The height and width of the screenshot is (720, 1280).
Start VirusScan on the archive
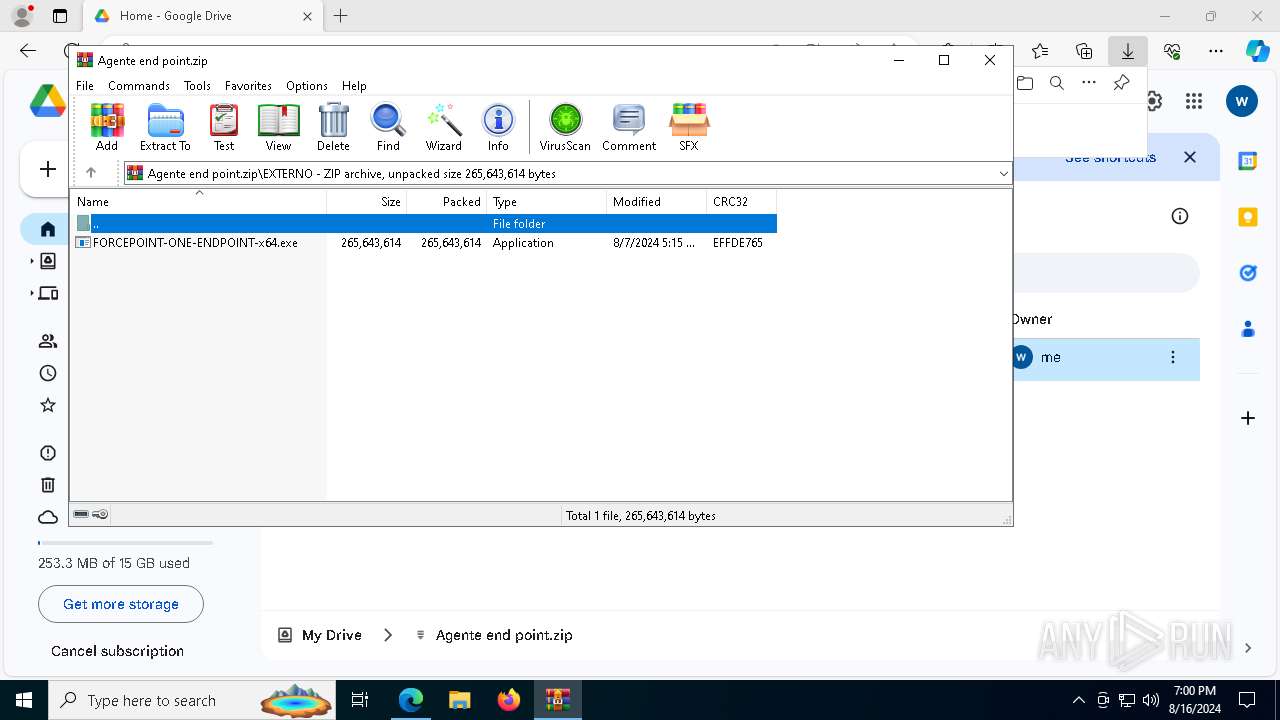pos(565,127)
